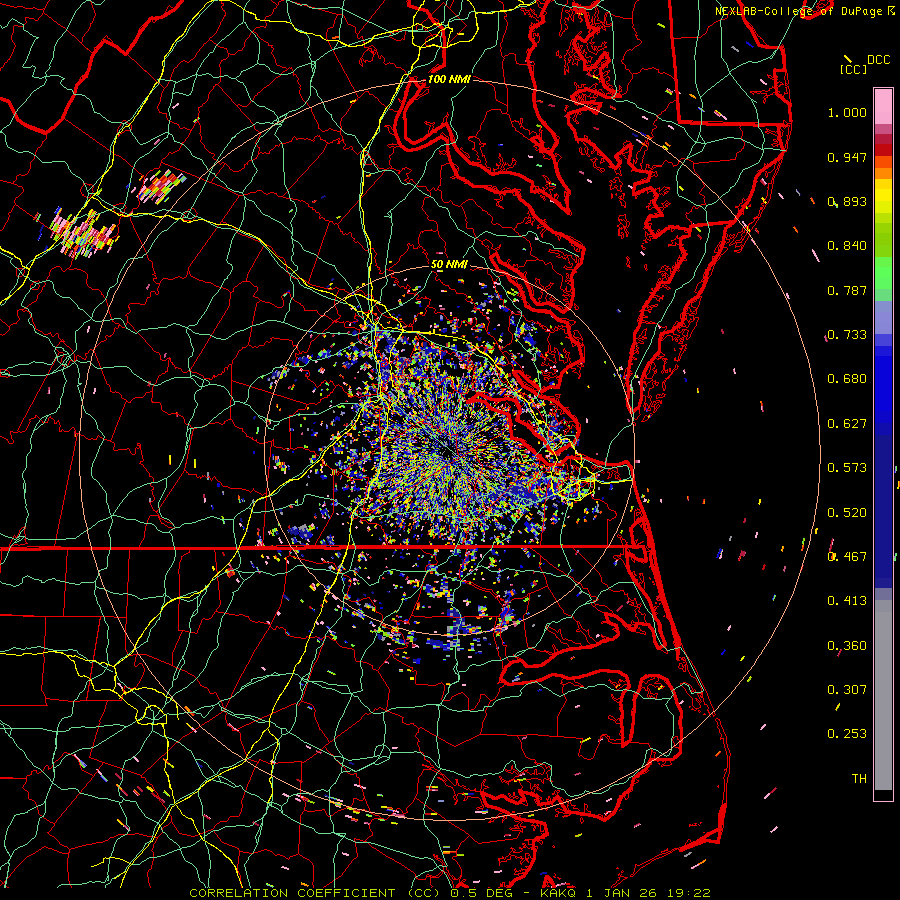Click the 0.787 value on the color scale
The height and width of the screenshot is (900, 900).
point(847,290)
